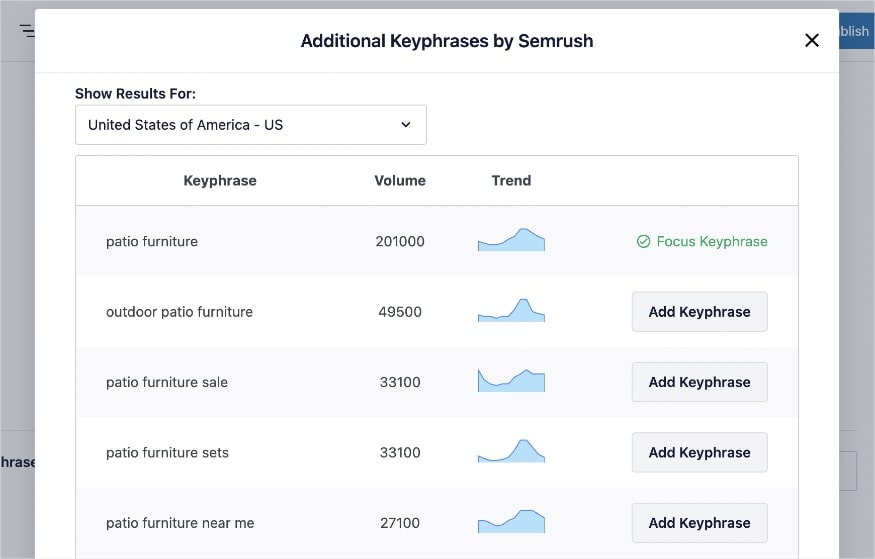Viewport: 875px width, 559px height.
Task: Click the trend chart for patio furniture near me
Action: coord(511,521)
